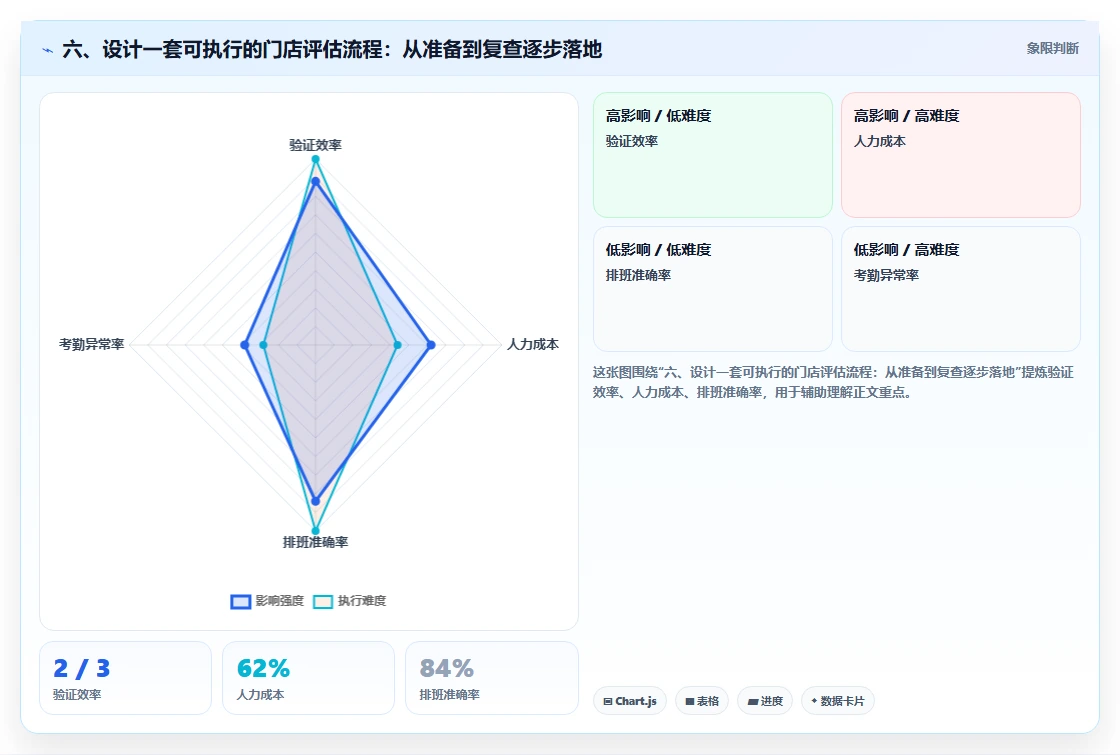The width and height of the screenshot is (1120, 755).
Task: Click the section title 六、设计一套可执行的门店评估流程
Action: [x=332, y=49]
